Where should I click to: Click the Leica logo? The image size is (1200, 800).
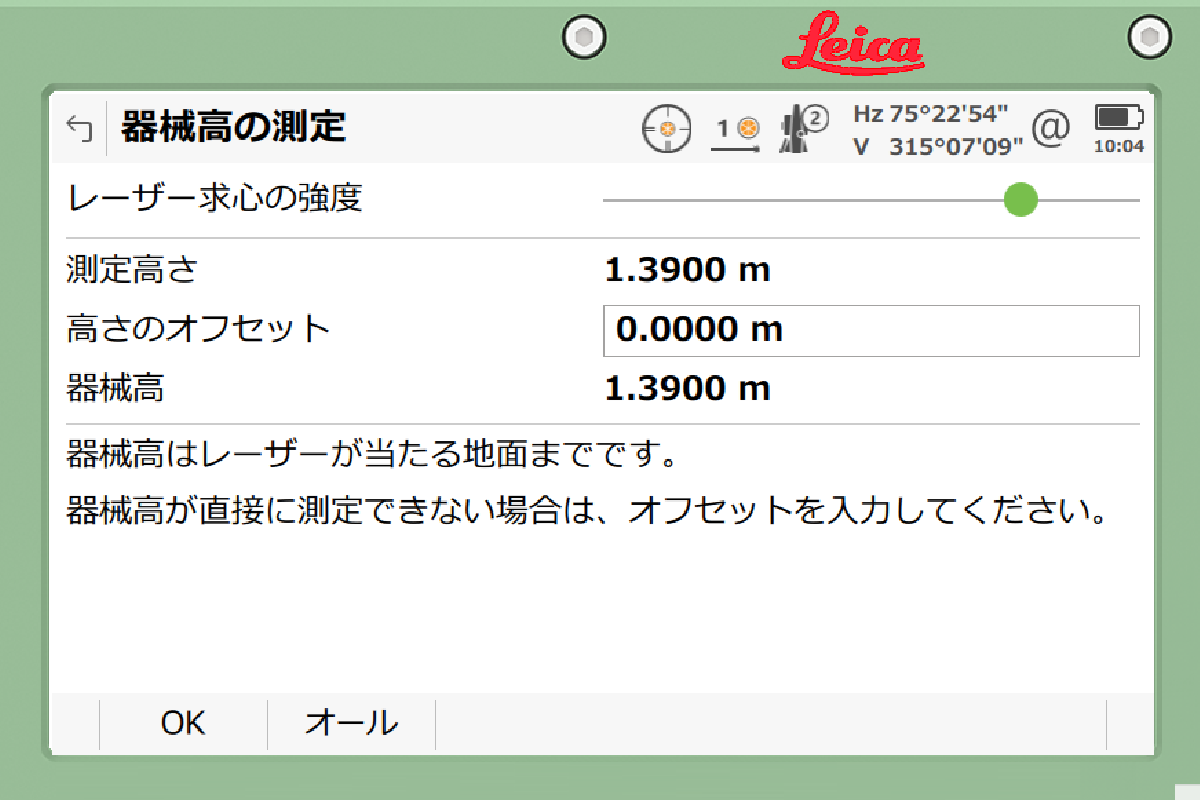tap(853, 43)
